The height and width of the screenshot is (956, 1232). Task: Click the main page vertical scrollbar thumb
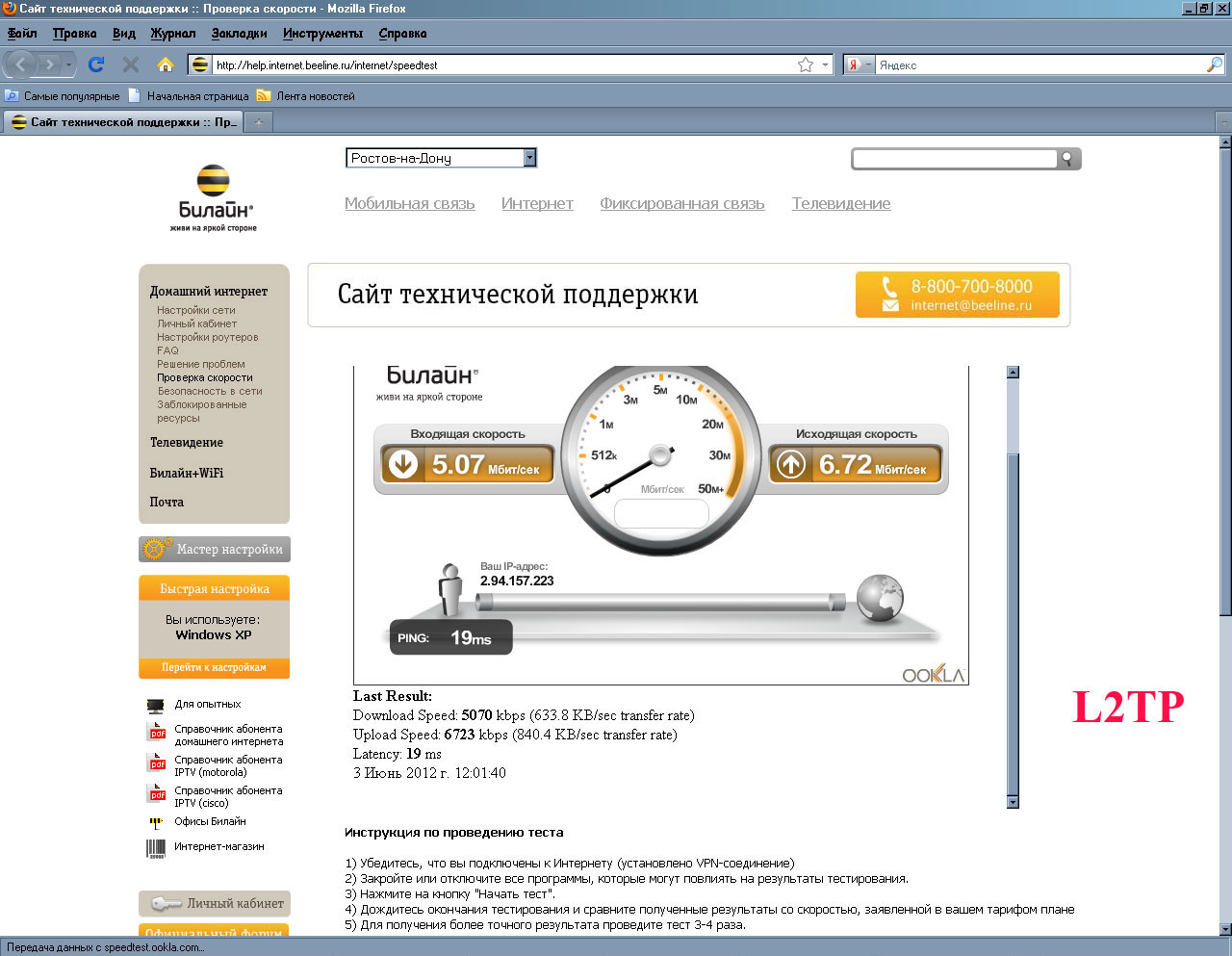[1224, 382]
